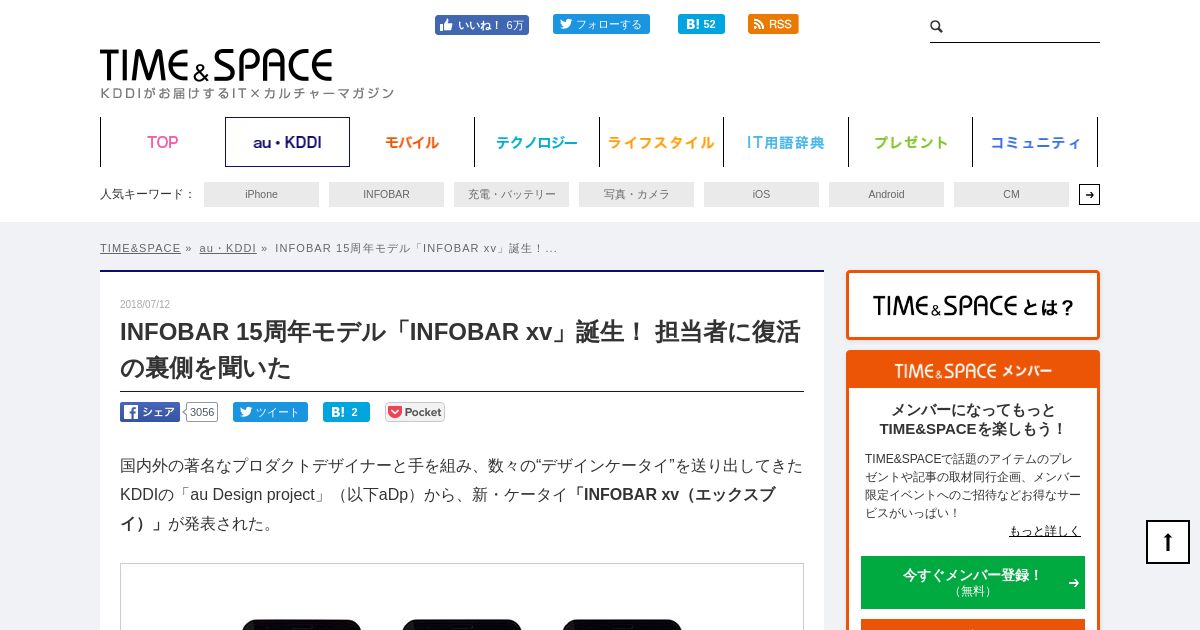Click the au・KDDI breadcrumb link
1200x630 pixels.
click(x=227, y=248)
